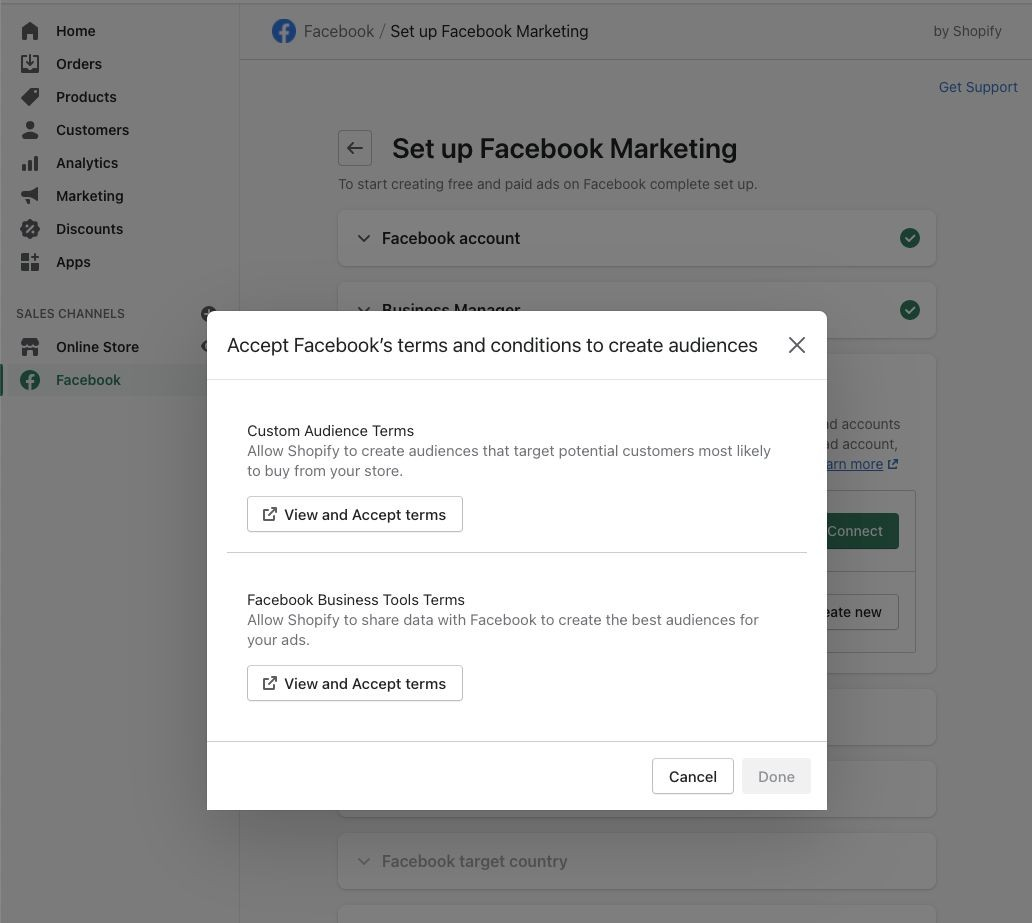Click the Customers person icon
Image resolution: width=1032 pixels, height=923 pixels.
pos(30,130)
